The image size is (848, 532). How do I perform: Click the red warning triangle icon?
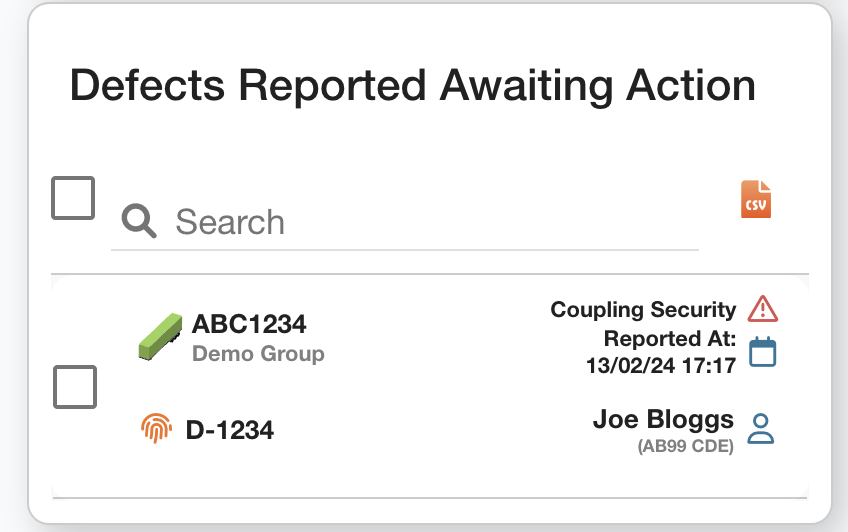point(763,308)
